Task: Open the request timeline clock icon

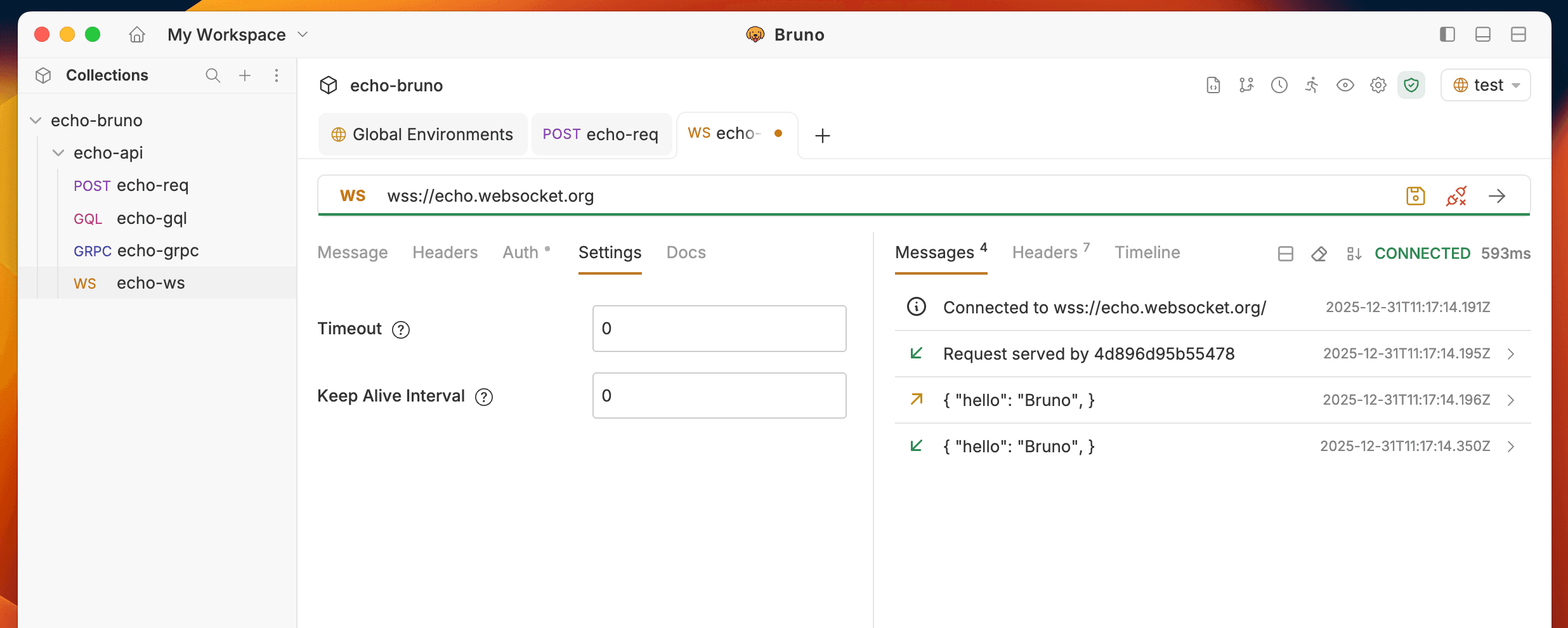Action: point(1279,84)
